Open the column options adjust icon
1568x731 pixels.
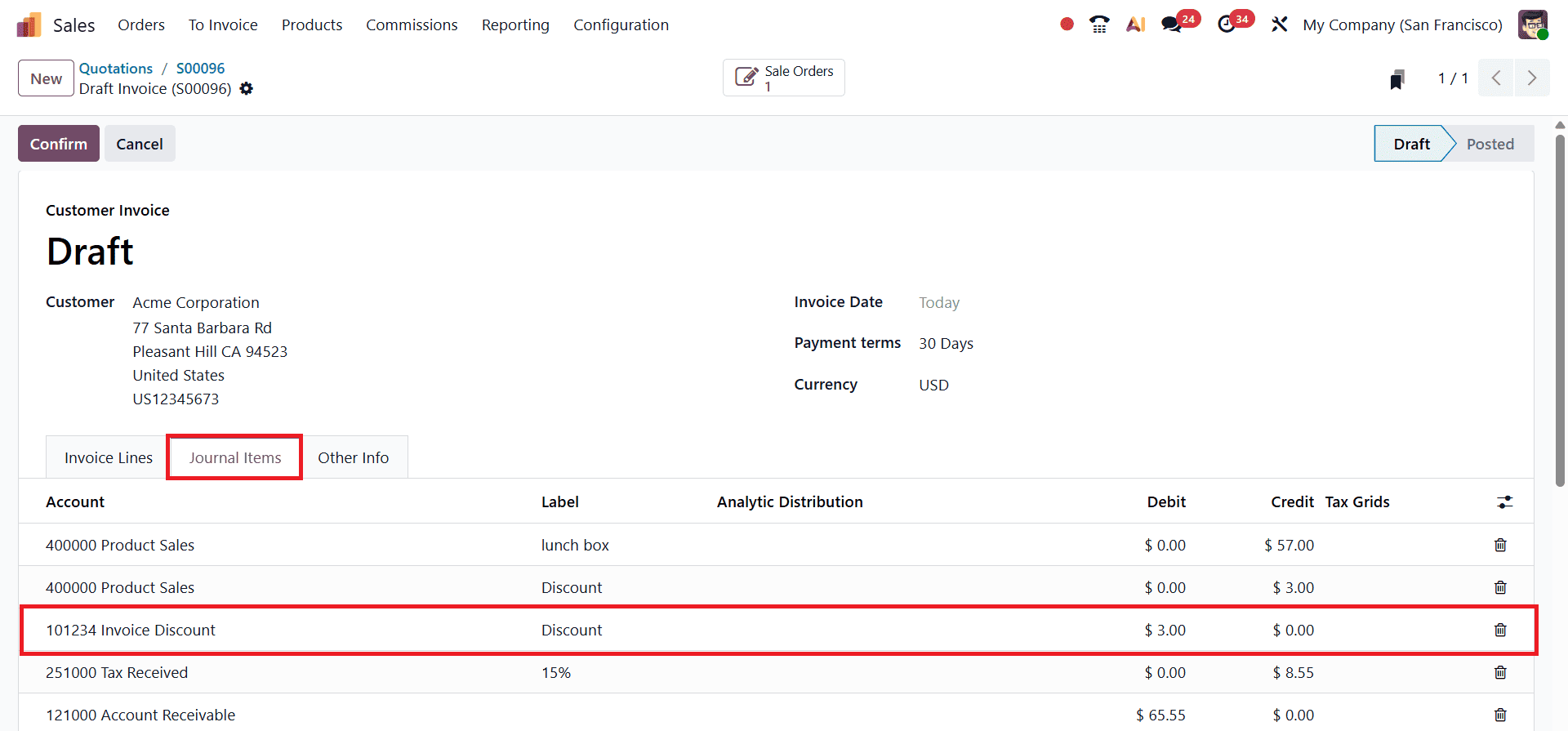coord(1504,501)
